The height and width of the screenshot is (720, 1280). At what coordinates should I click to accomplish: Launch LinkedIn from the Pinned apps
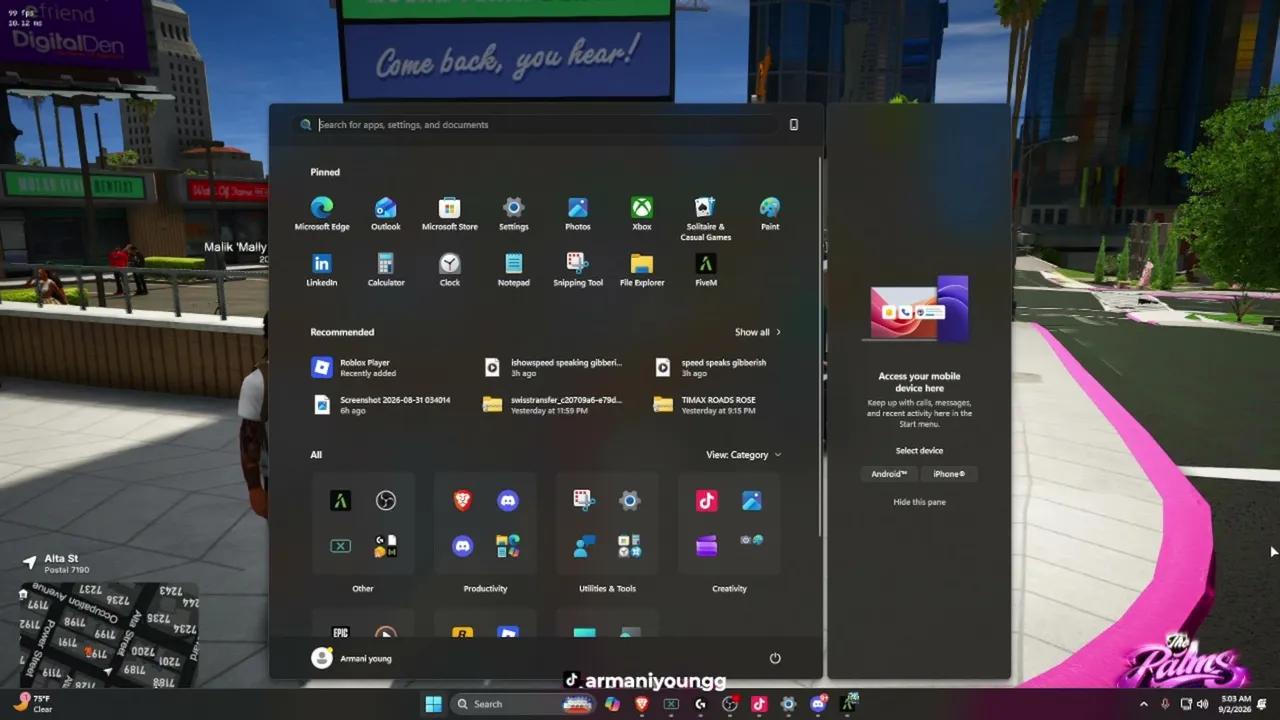click(322, 270)
